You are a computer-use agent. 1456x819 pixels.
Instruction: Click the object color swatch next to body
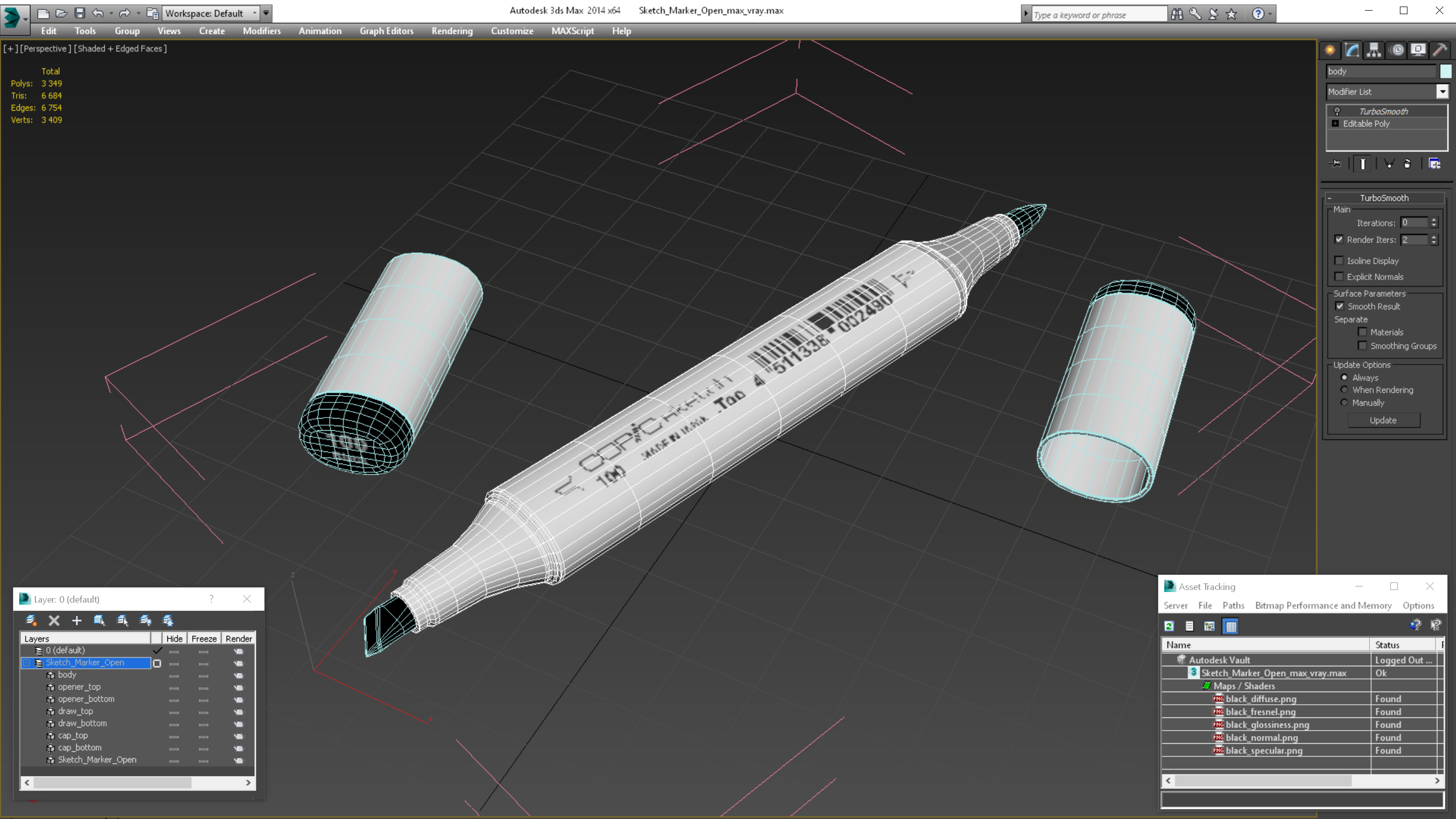click(1446, 71)
